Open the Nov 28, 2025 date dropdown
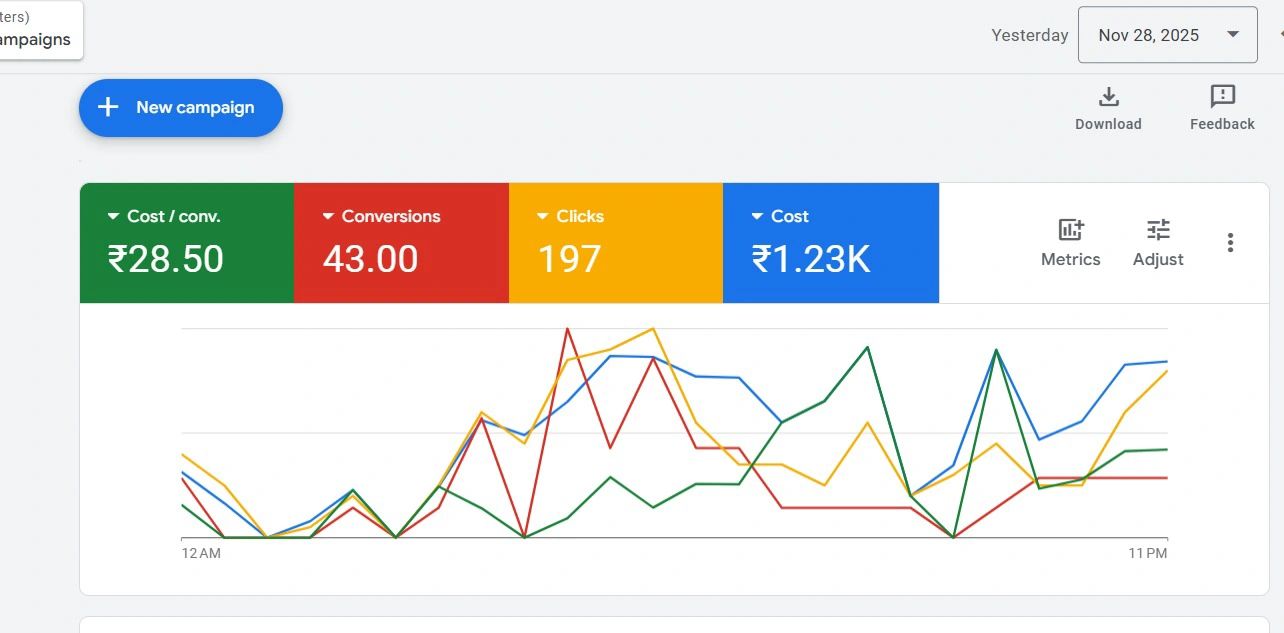The image size is (1284, 633). 1167,35
